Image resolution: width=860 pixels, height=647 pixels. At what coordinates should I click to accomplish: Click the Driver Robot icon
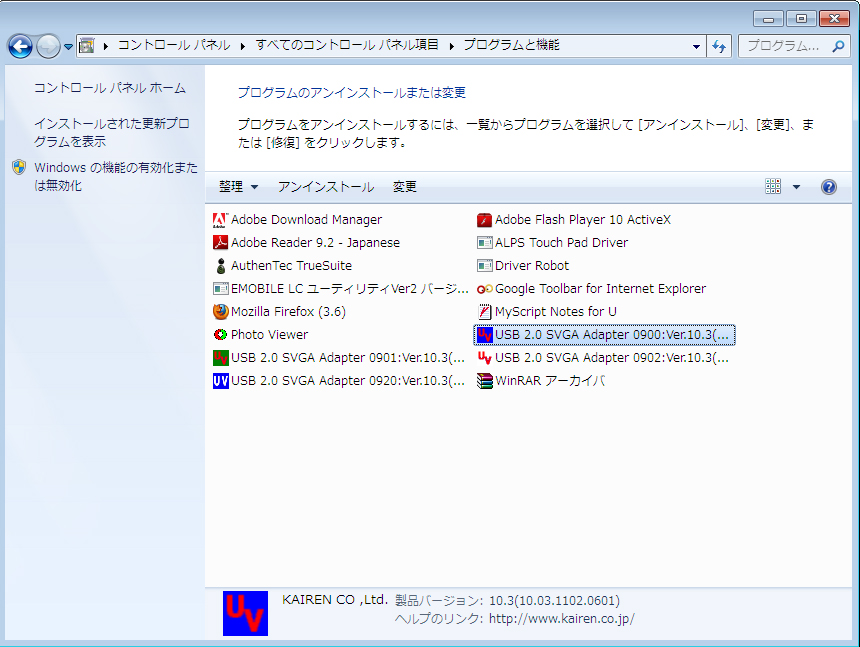click(484, 266)
